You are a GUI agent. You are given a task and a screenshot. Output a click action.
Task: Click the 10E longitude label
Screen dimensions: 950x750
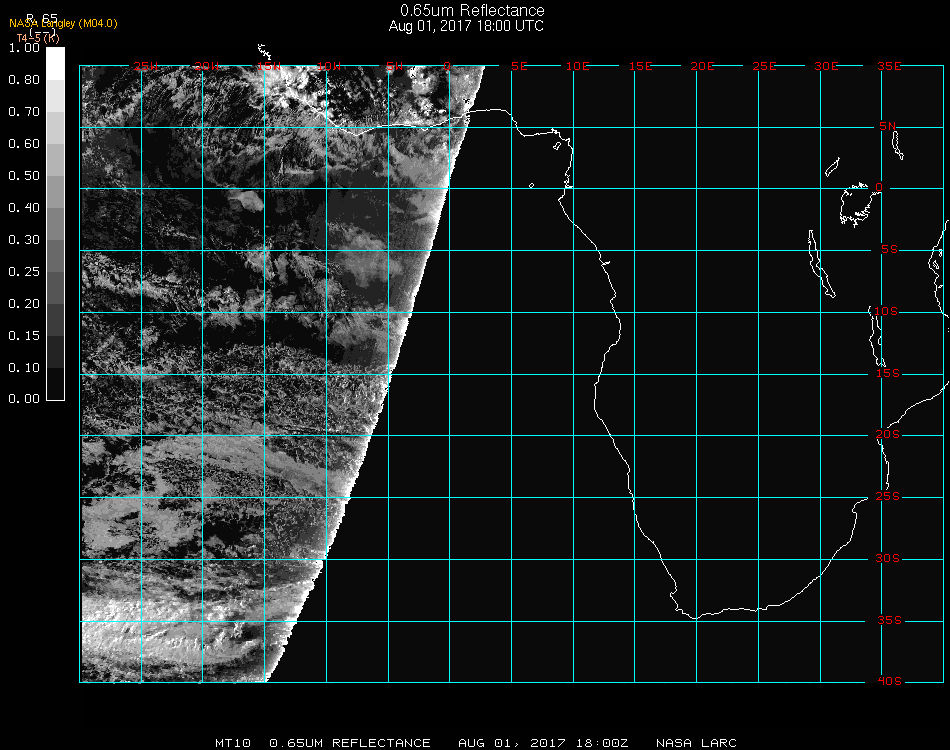577,66
